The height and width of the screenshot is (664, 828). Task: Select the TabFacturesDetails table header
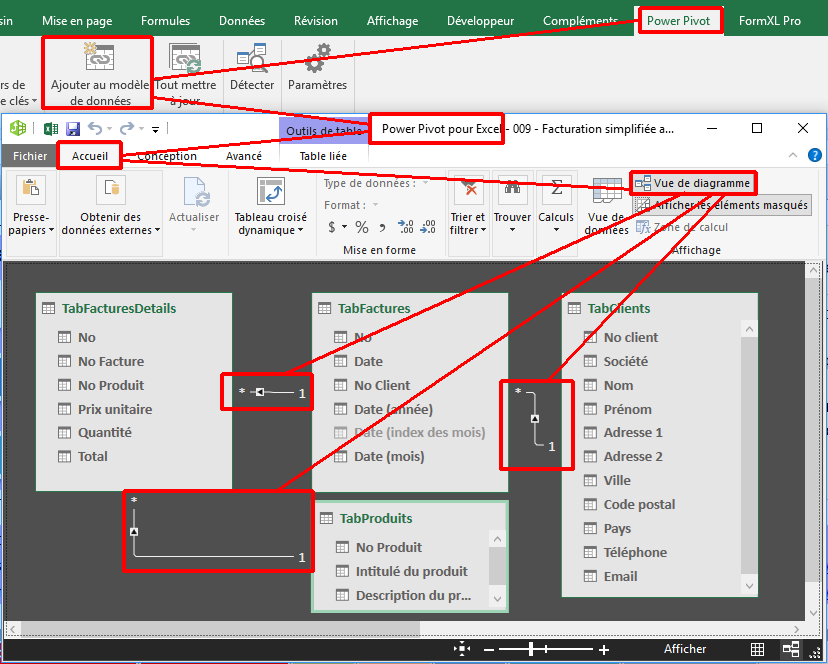click(119, 308)
